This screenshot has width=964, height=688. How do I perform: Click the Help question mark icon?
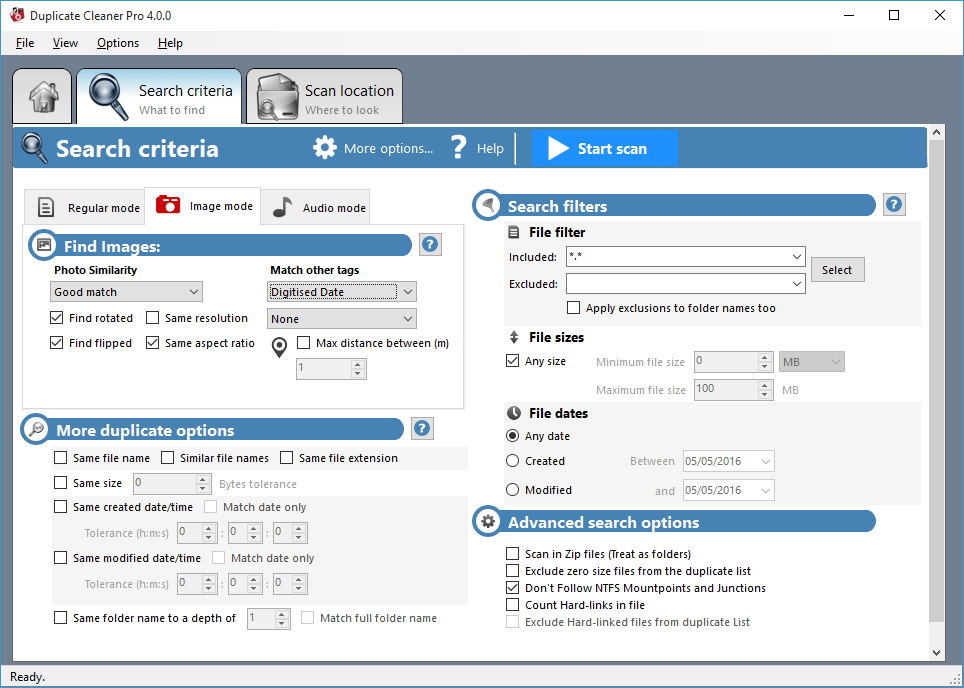458,147
